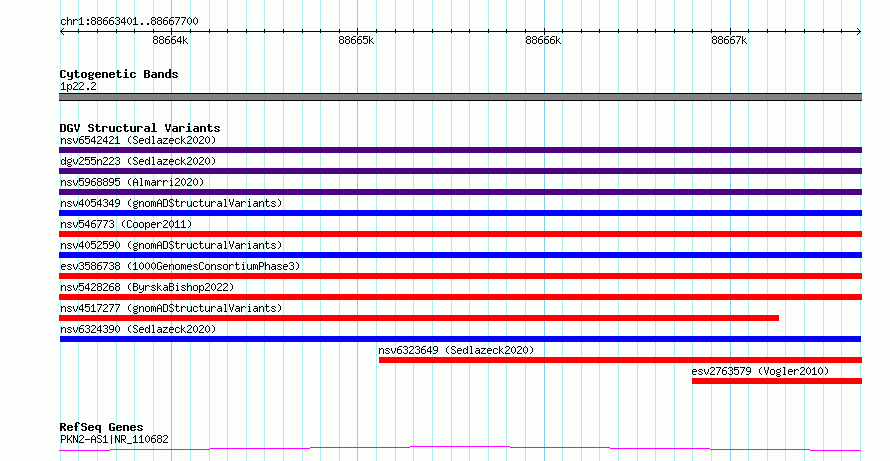Open nsv4052590 (gnomADStructuralVariants) label
Image resolution: width=890 pixels, height=461 pixels.
click(171, 245)
